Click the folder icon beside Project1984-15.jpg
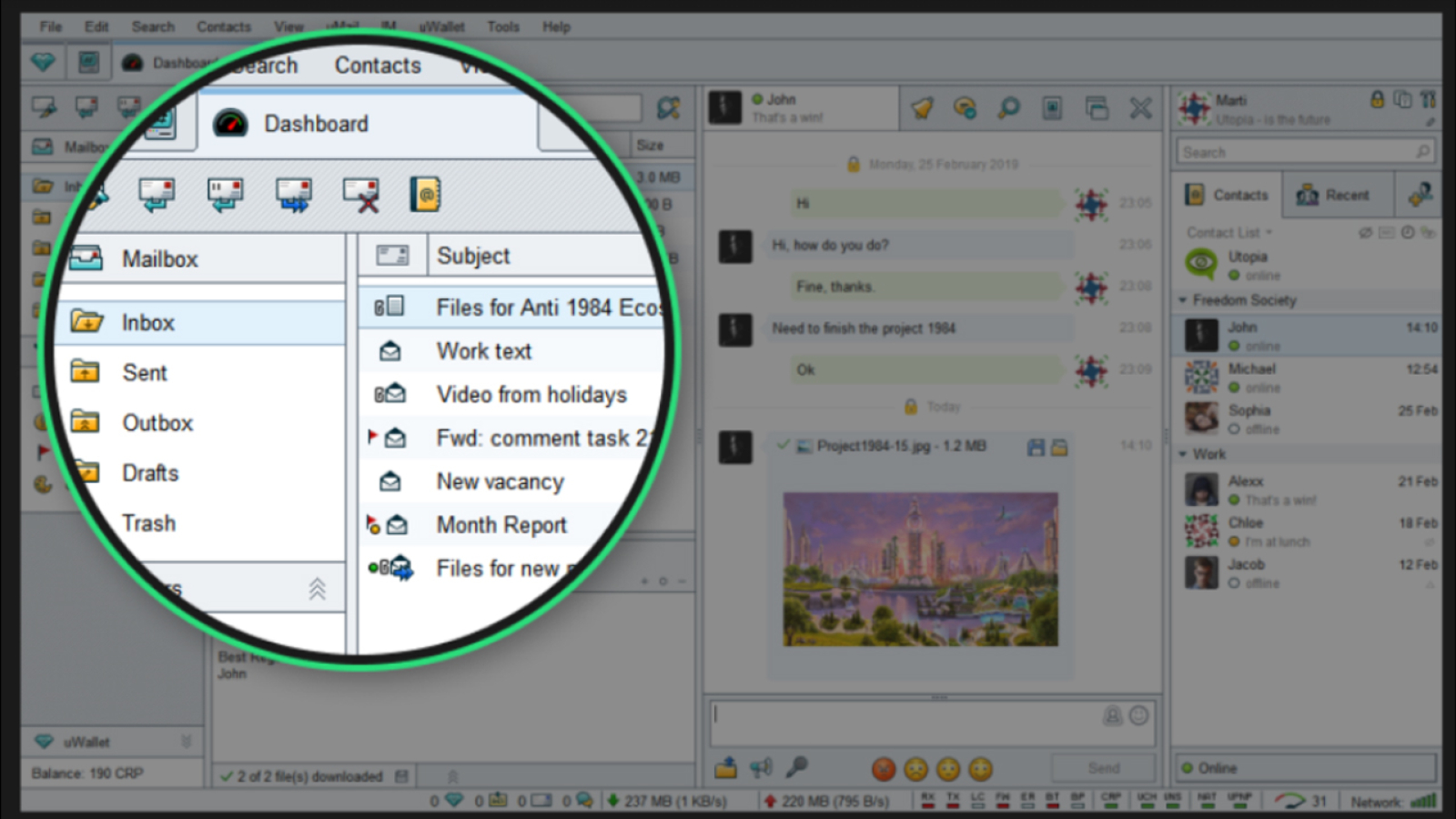The width and height of the screenshot is (1456, 819). click(x=1059, y=447)
